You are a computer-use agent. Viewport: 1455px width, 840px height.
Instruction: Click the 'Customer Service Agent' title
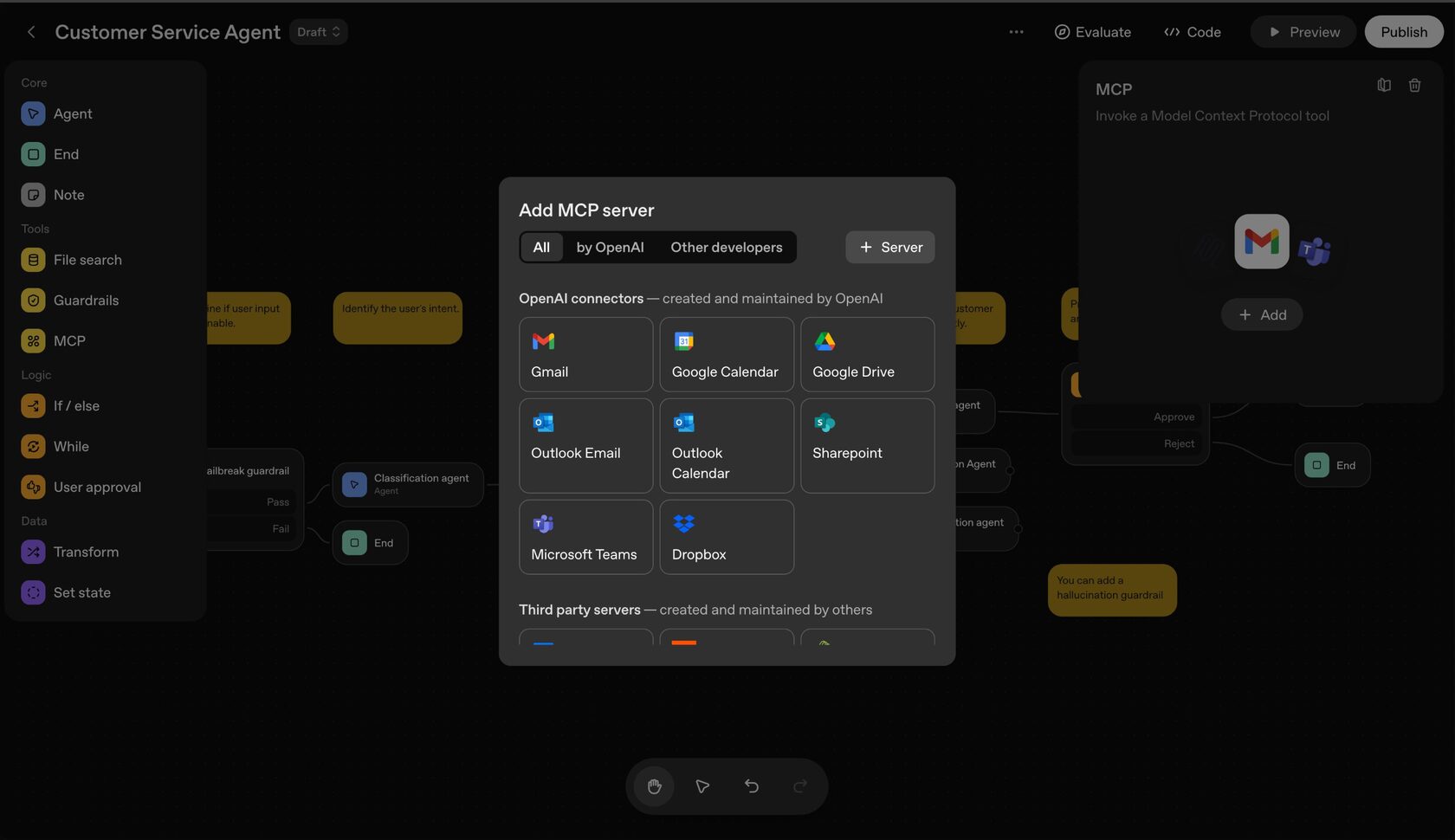coord(168,32)
